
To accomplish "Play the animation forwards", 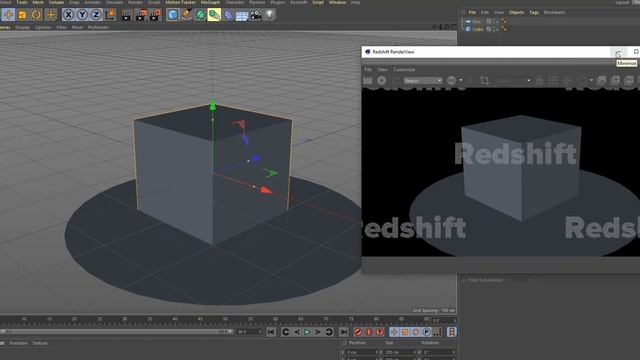I will pyautogui.click(x=307, y=332).
